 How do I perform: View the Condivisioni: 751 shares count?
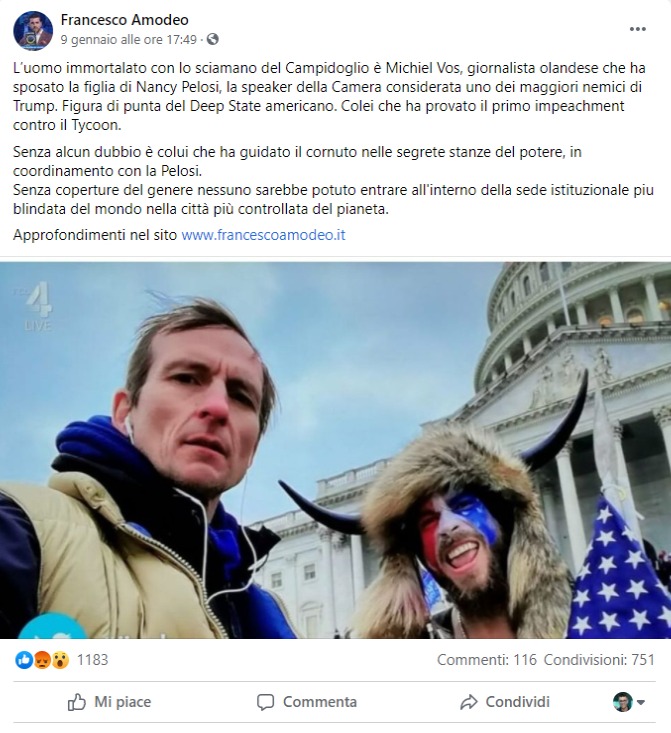pos(599,660)
